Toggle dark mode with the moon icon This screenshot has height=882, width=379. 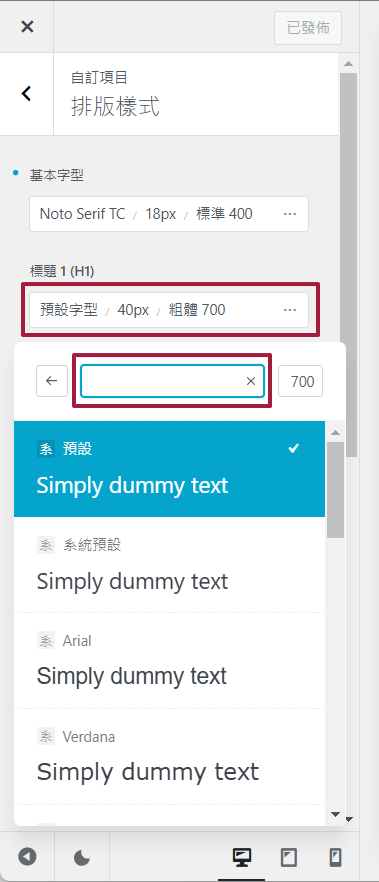(82, 857)
